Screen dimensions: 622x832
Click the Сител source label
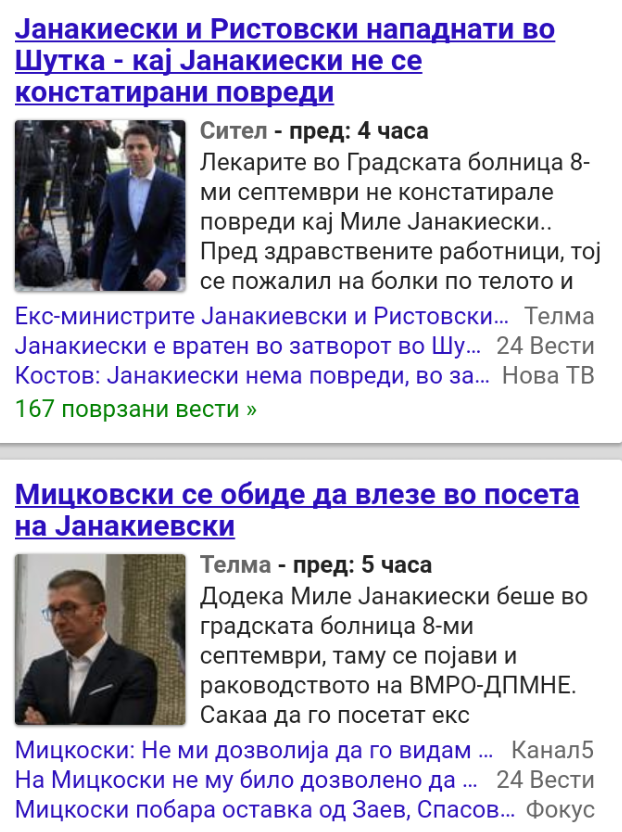point(234,131)
